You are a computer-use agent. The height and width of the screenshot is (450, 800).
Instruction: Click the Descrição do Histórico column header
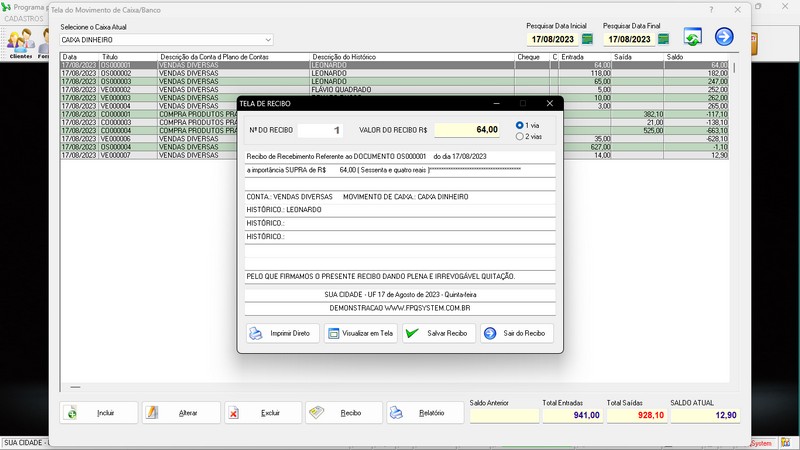point(412,57)
